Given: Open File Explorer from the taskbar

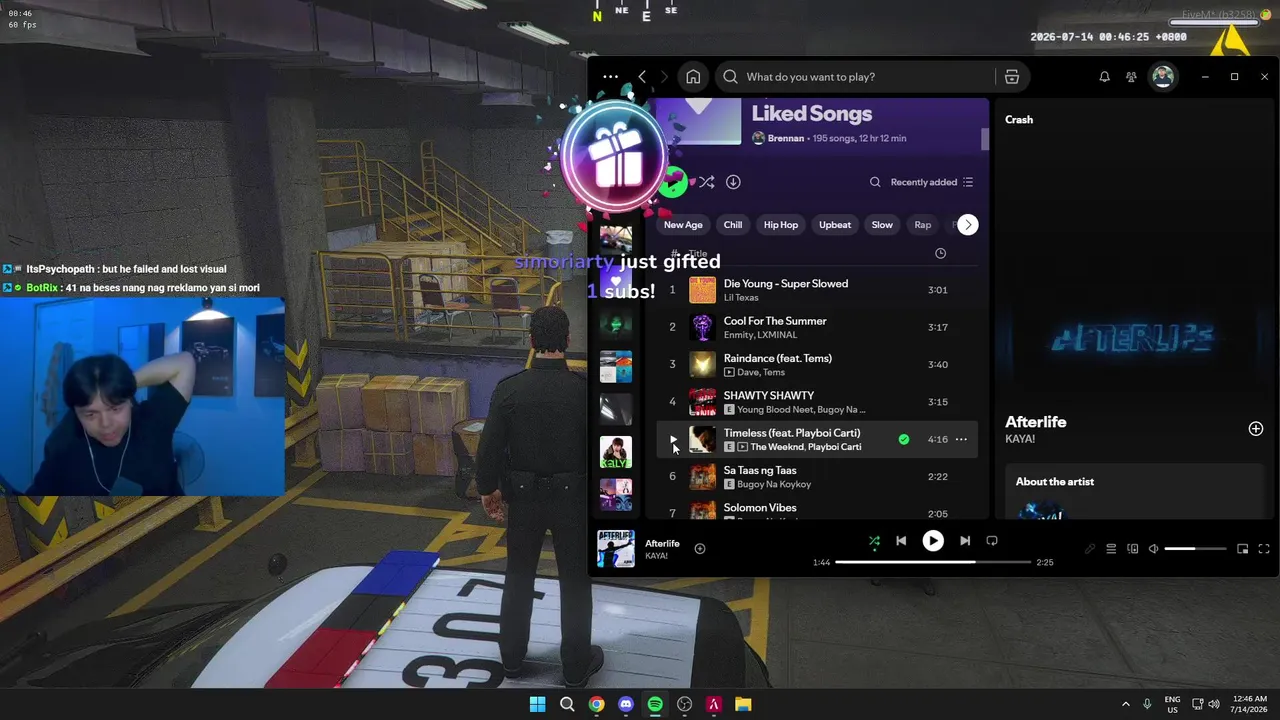Looking at the screenshot, I should pyautogui.click(x=743, y=704).
